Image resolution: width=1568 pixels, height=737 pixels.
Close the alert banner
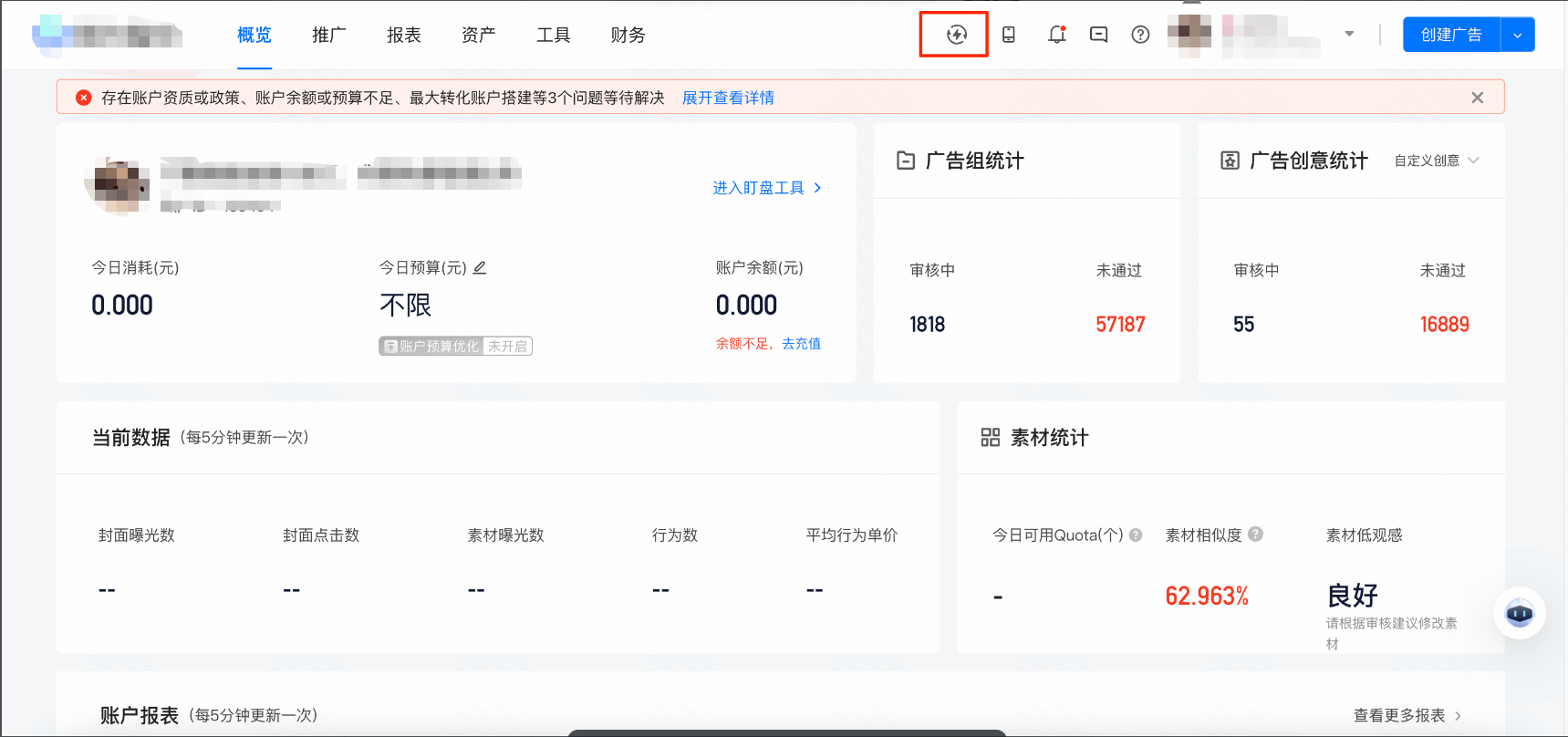(1478, 98)
